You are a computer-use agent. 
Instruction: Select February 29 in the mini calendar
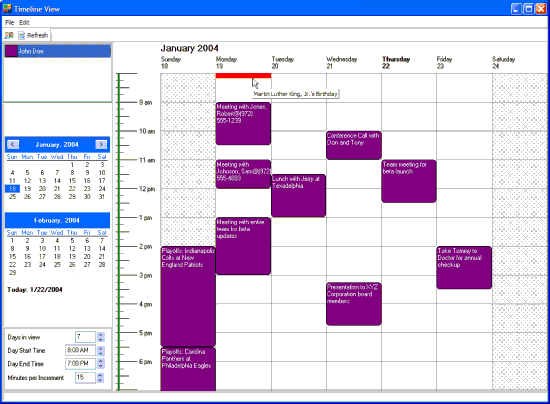[12, 272]
